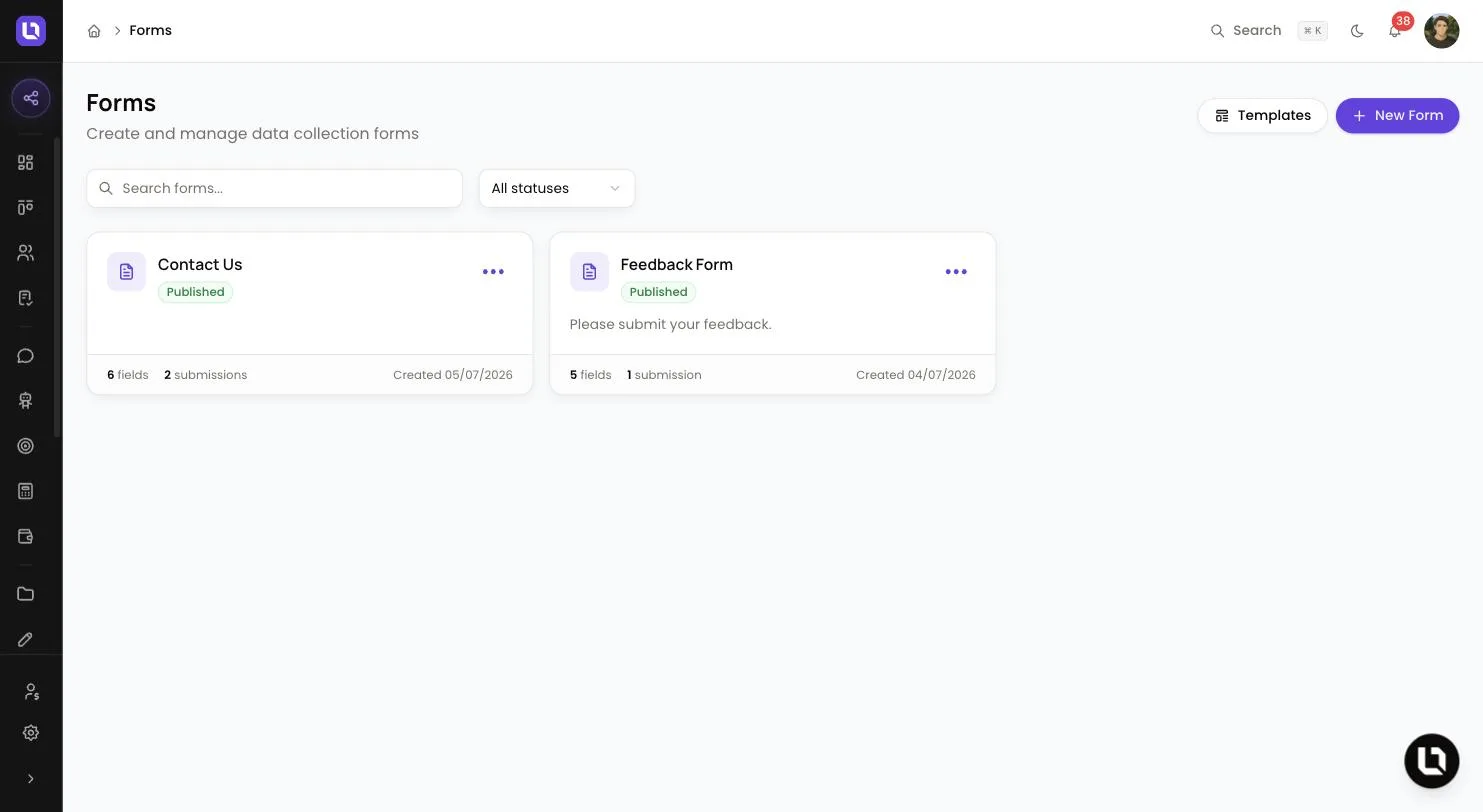Click '6 fields' on Contact Us card
This screenshot has width=1483, height=812.
click(x=127, y=375)
